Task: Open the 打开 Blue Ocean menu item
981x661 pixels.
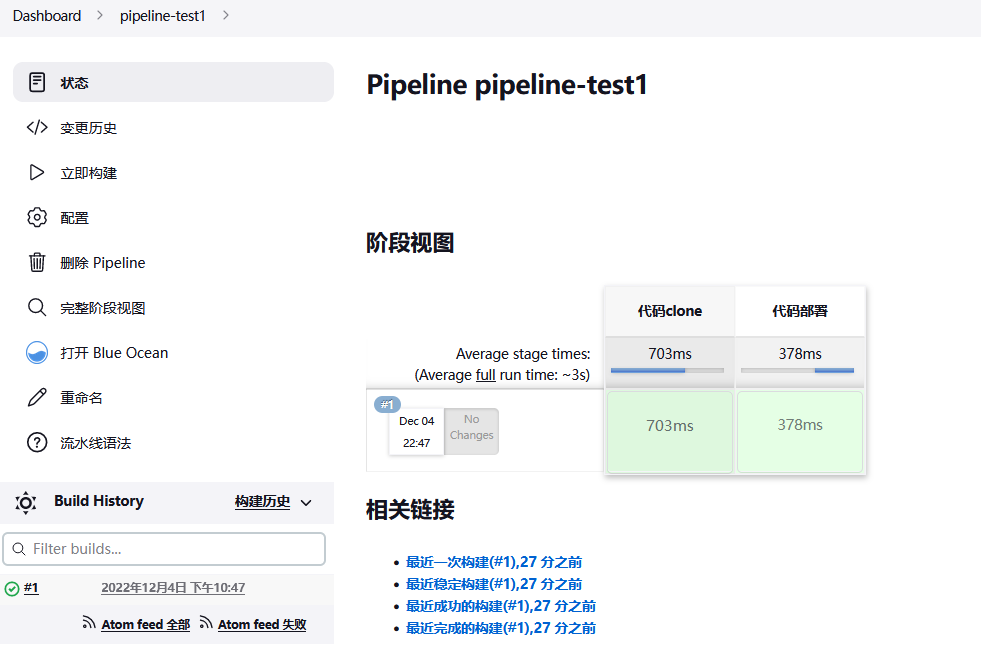Action: click(114, 352)
